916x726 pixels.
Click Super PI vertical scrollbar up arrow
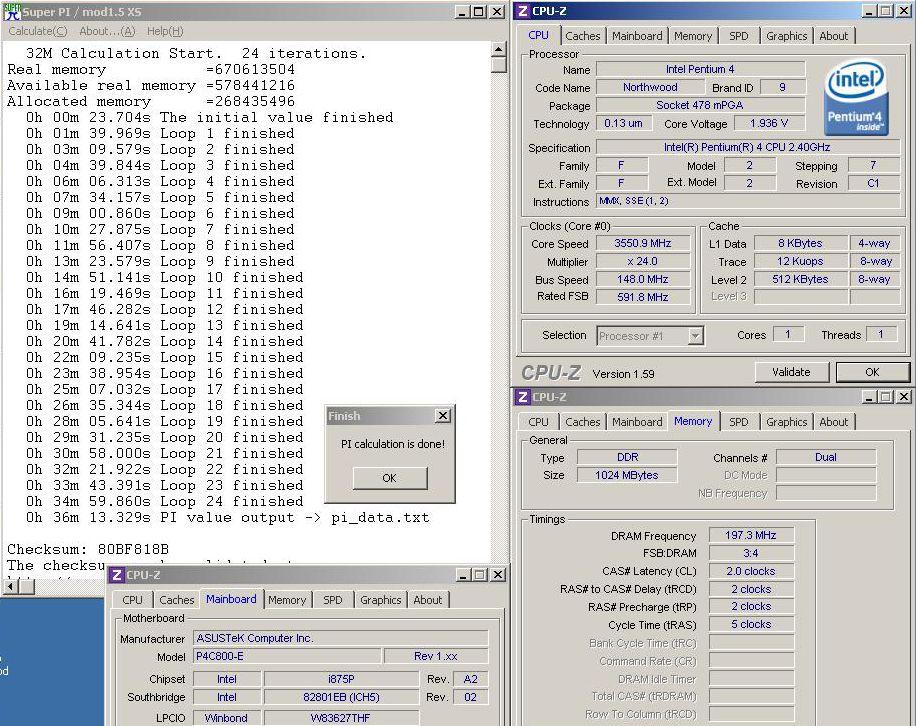pos(498,49)
